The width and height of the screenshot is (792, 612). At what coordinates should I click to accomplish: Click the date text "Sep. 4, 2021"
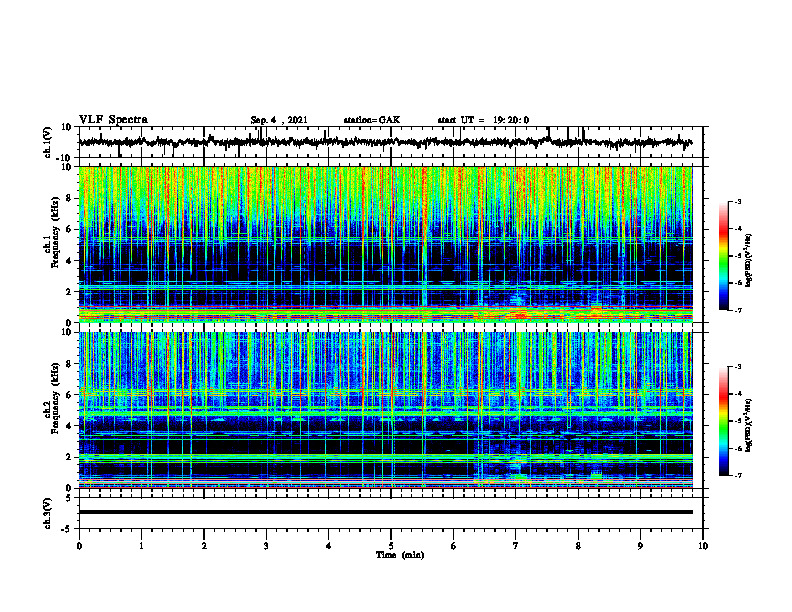(x=279, y=120)
